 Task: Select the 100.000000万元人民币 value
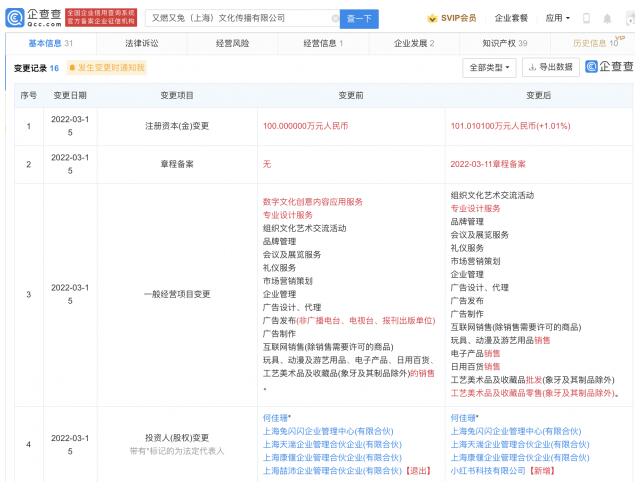click(306, 126)
